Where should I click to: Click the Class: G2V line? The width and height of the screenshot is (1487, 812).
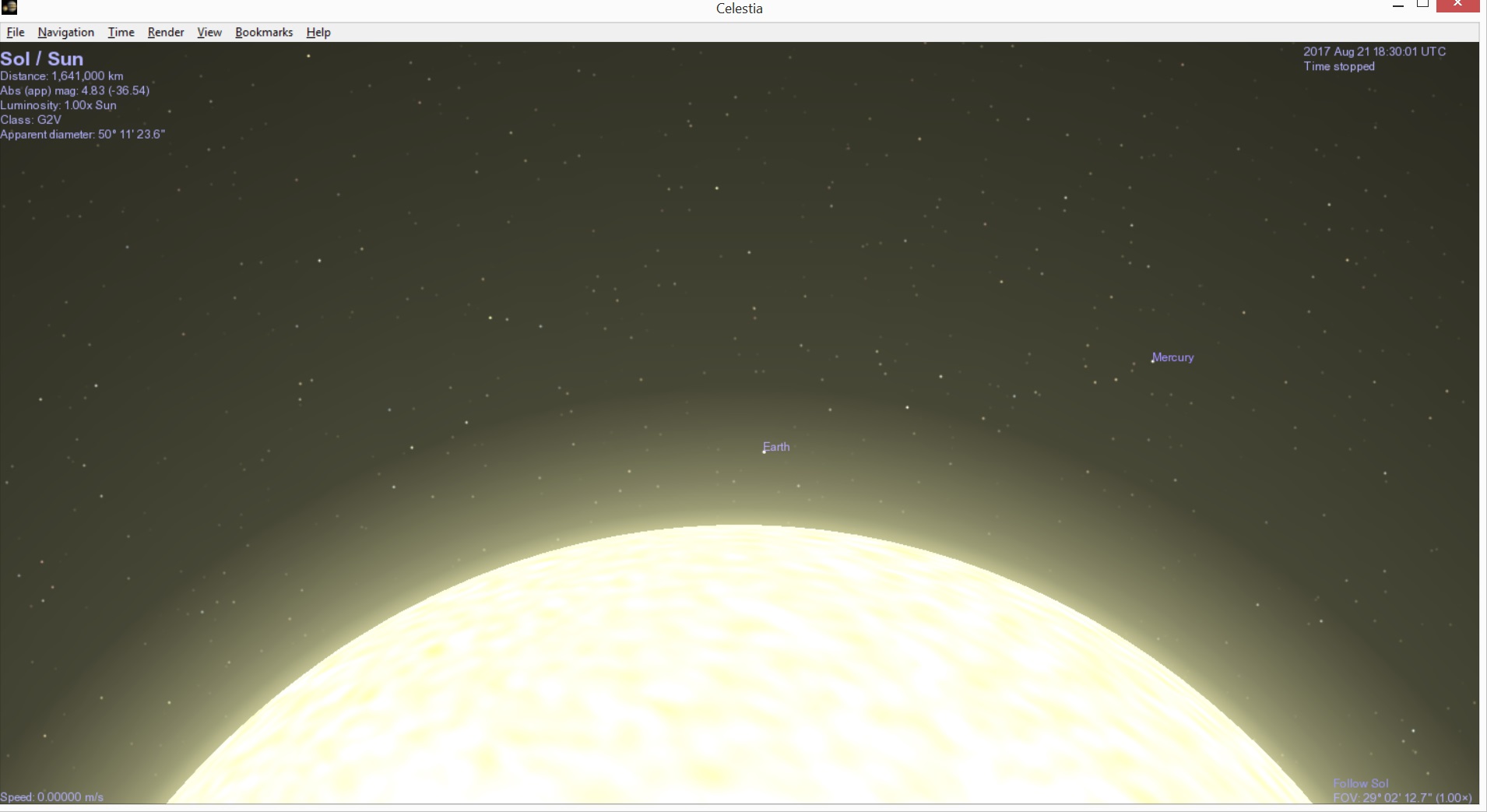click(30, 120)
